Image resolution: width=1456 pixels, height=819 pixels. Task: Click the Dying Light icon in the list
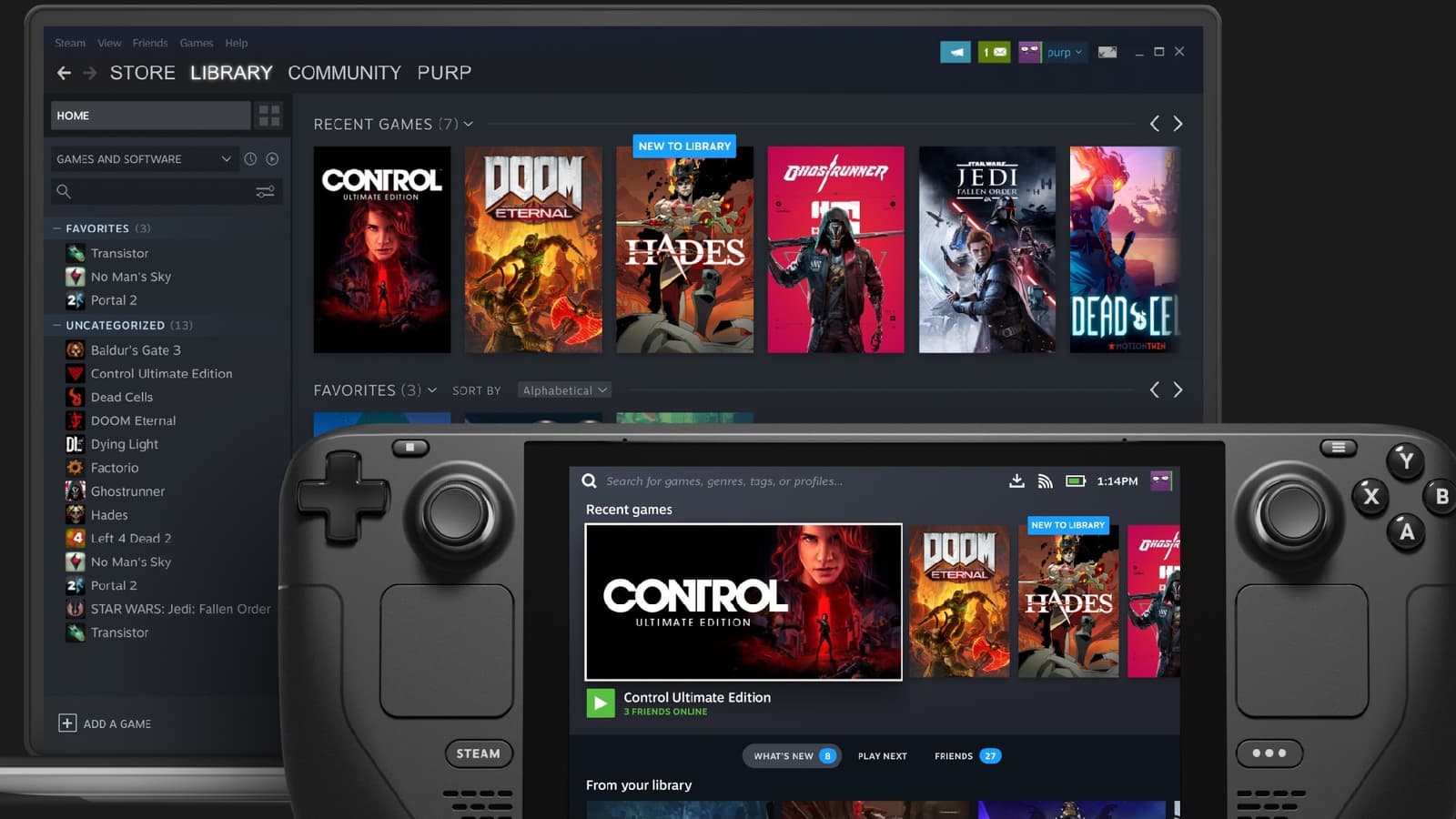tap(76, 444)
